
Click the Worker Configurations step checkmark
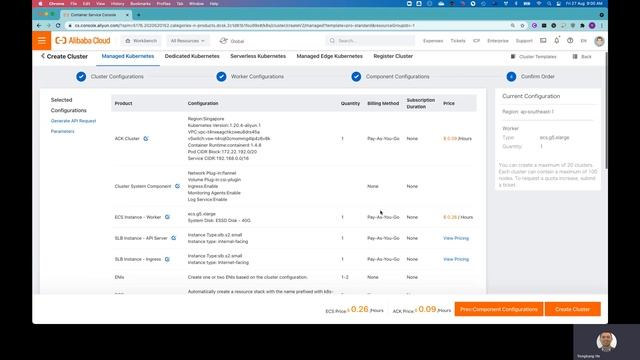pyautogui.click(x=221, y=77)
